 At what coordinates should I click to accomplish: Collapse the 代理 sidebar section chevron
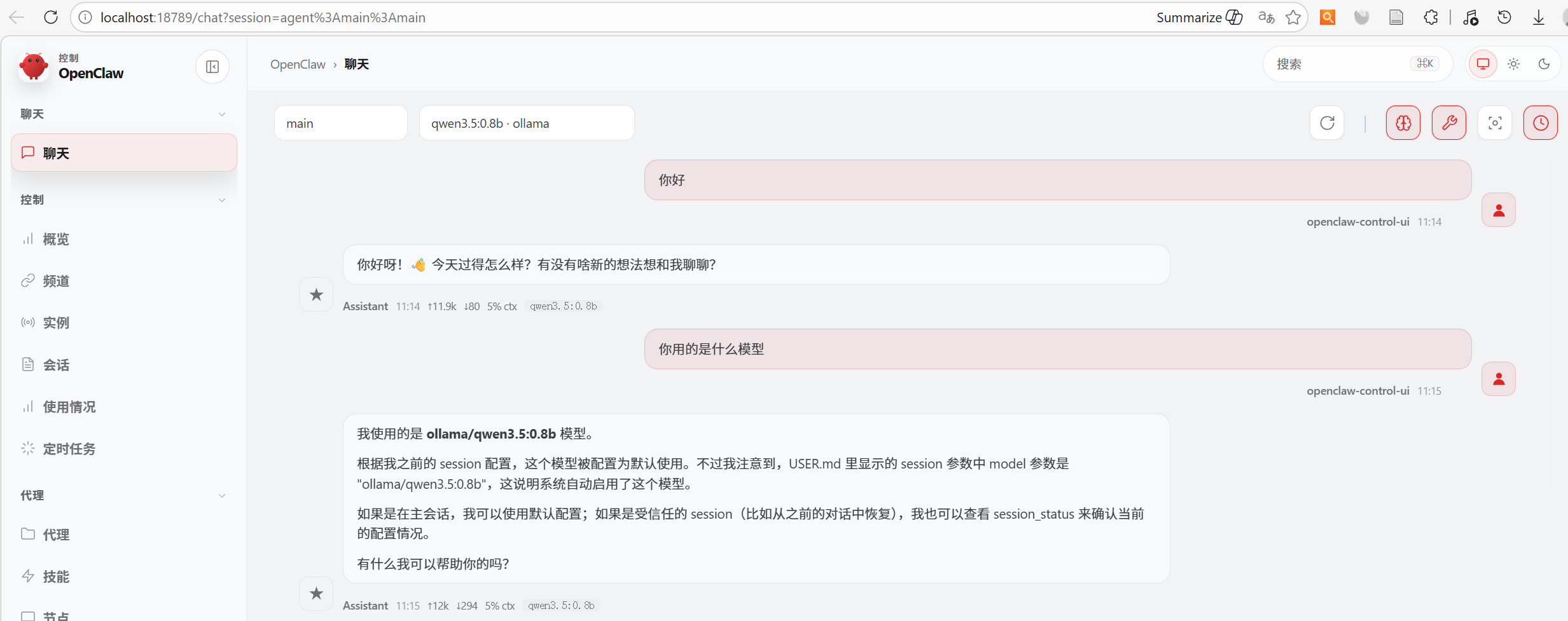[222, 496]
